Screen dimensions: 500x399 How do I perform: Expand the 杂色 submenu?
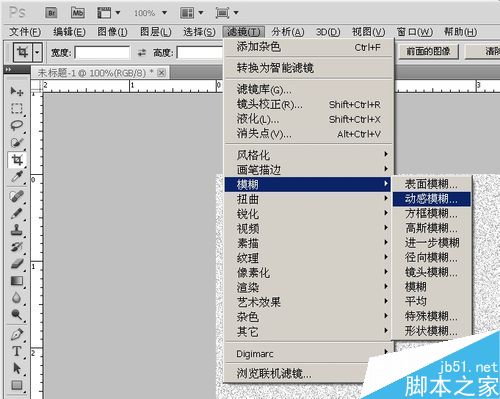[x=308, y=316]
